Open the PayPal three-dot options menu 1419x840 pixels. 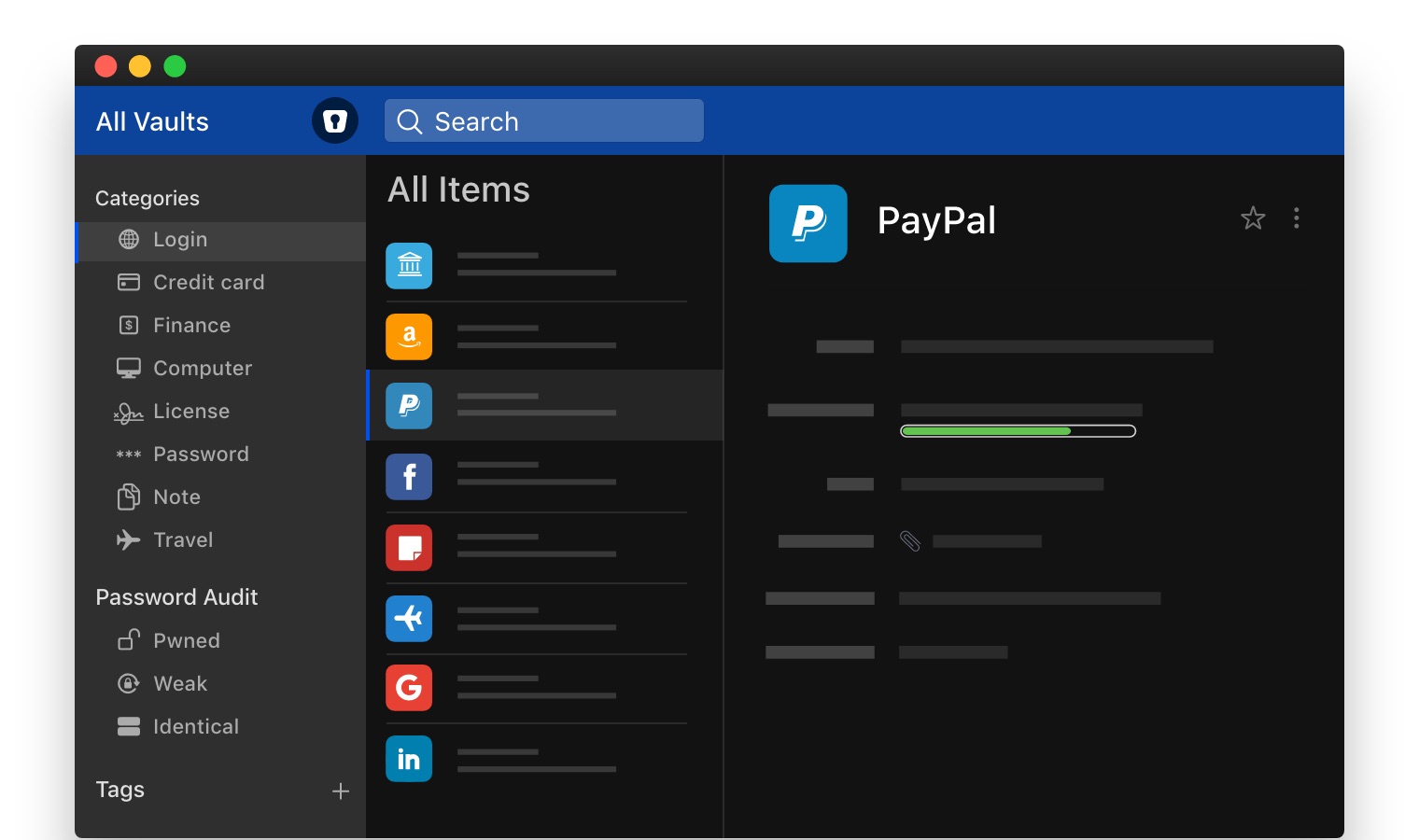(x=1296, y=218)
